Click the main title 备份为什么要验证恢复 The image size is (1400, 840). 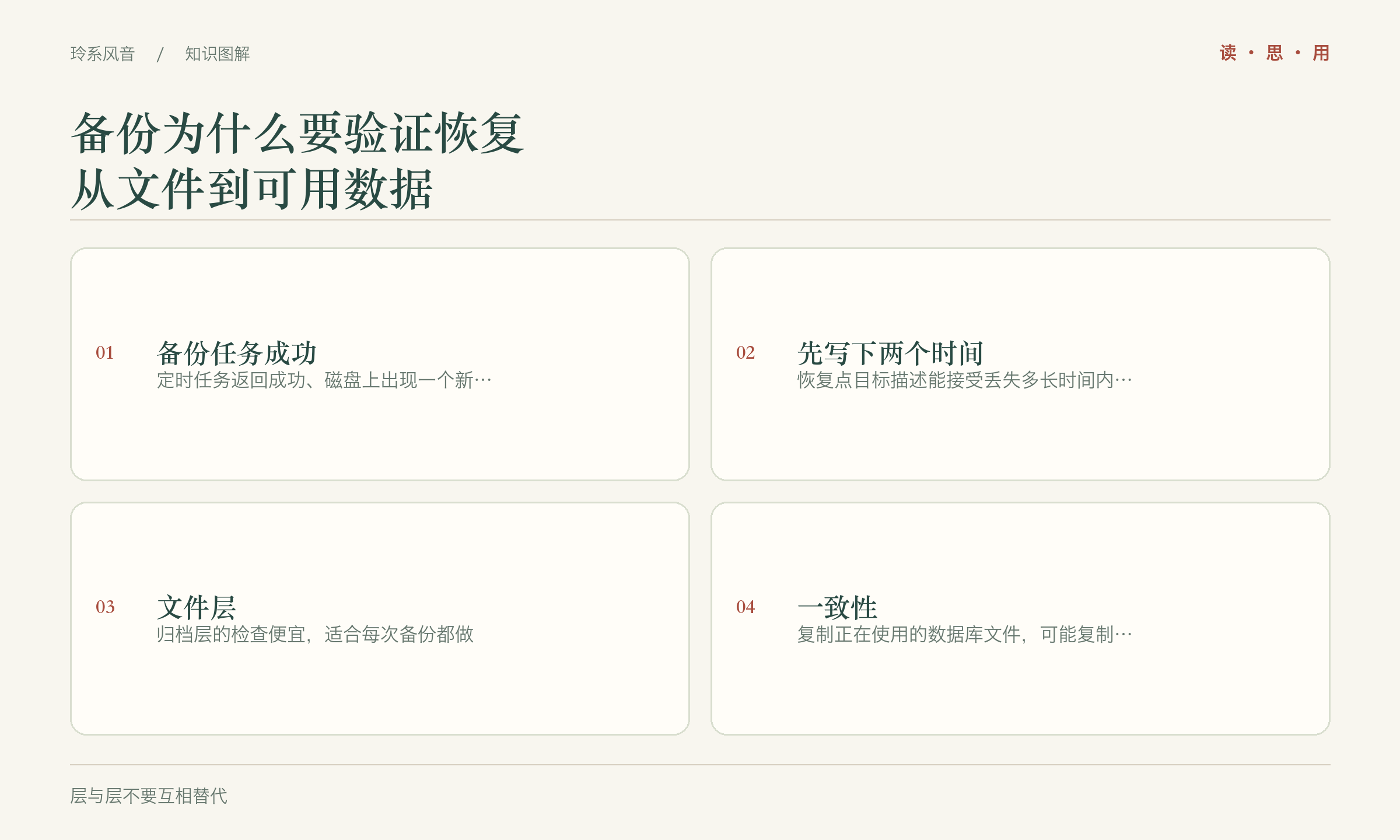coord(297,134)
